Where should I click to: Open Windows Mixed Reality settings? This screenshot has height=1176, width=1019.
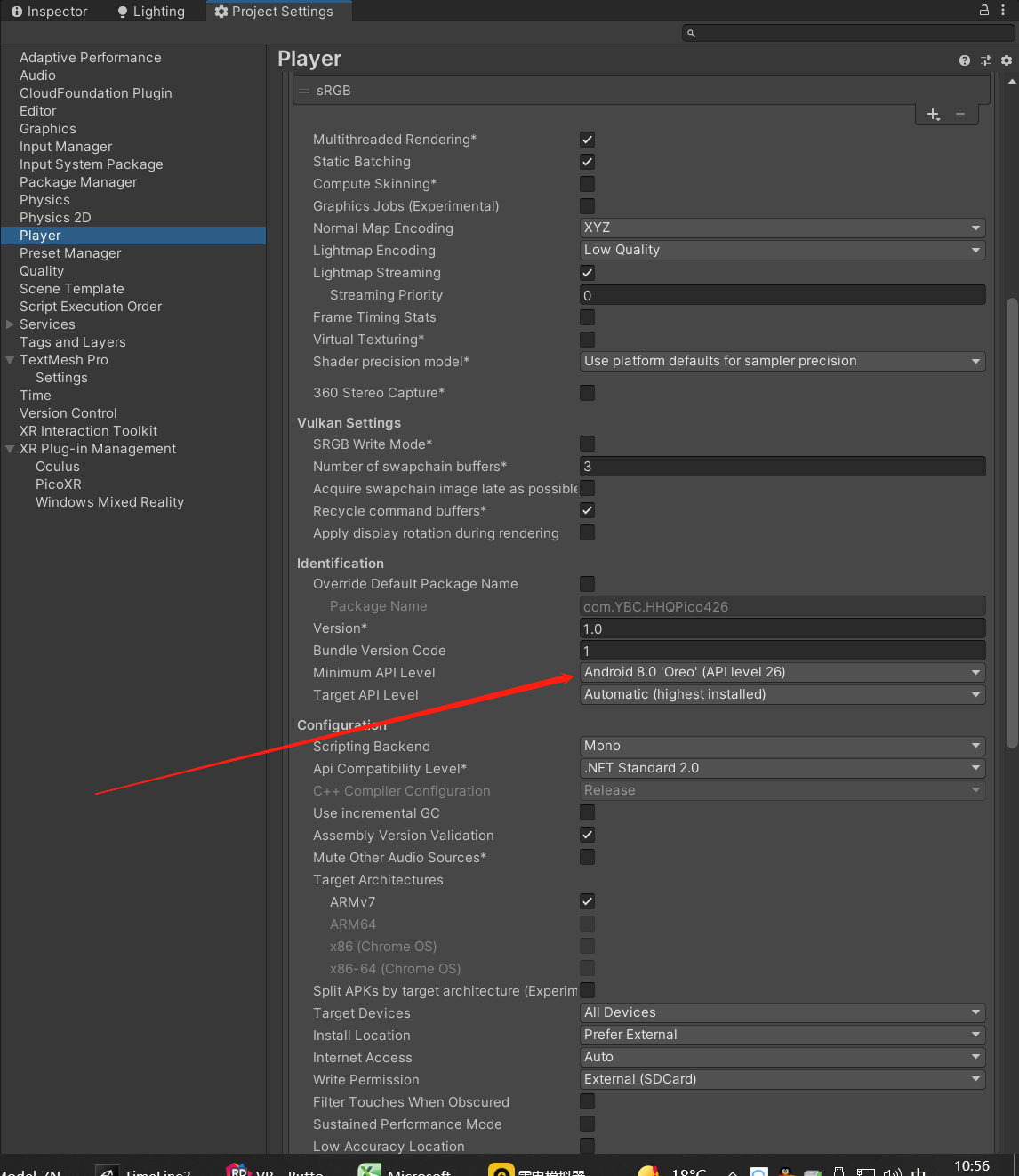click(x=109, y=502)
